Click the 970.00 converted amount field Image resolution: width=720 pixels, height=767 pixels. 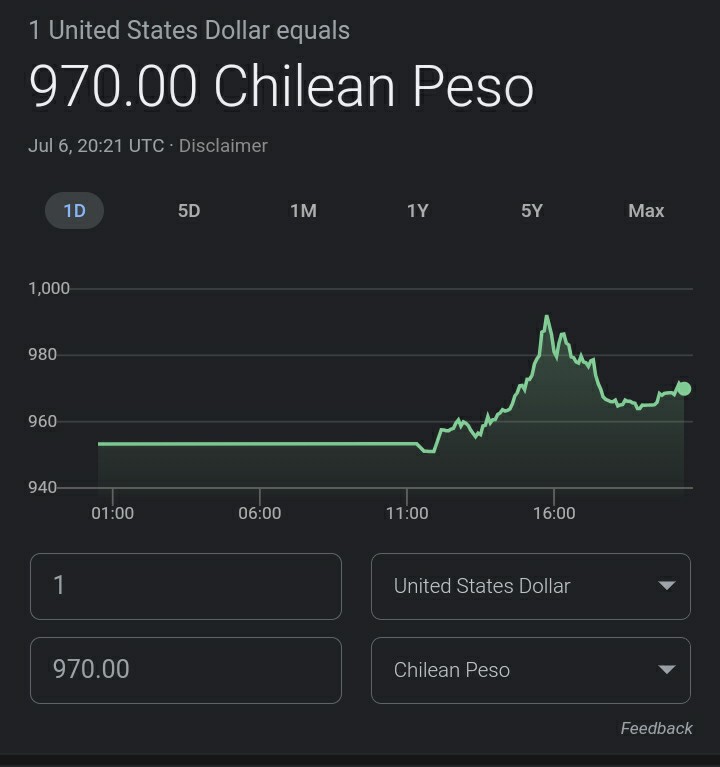tap(186, 669)
